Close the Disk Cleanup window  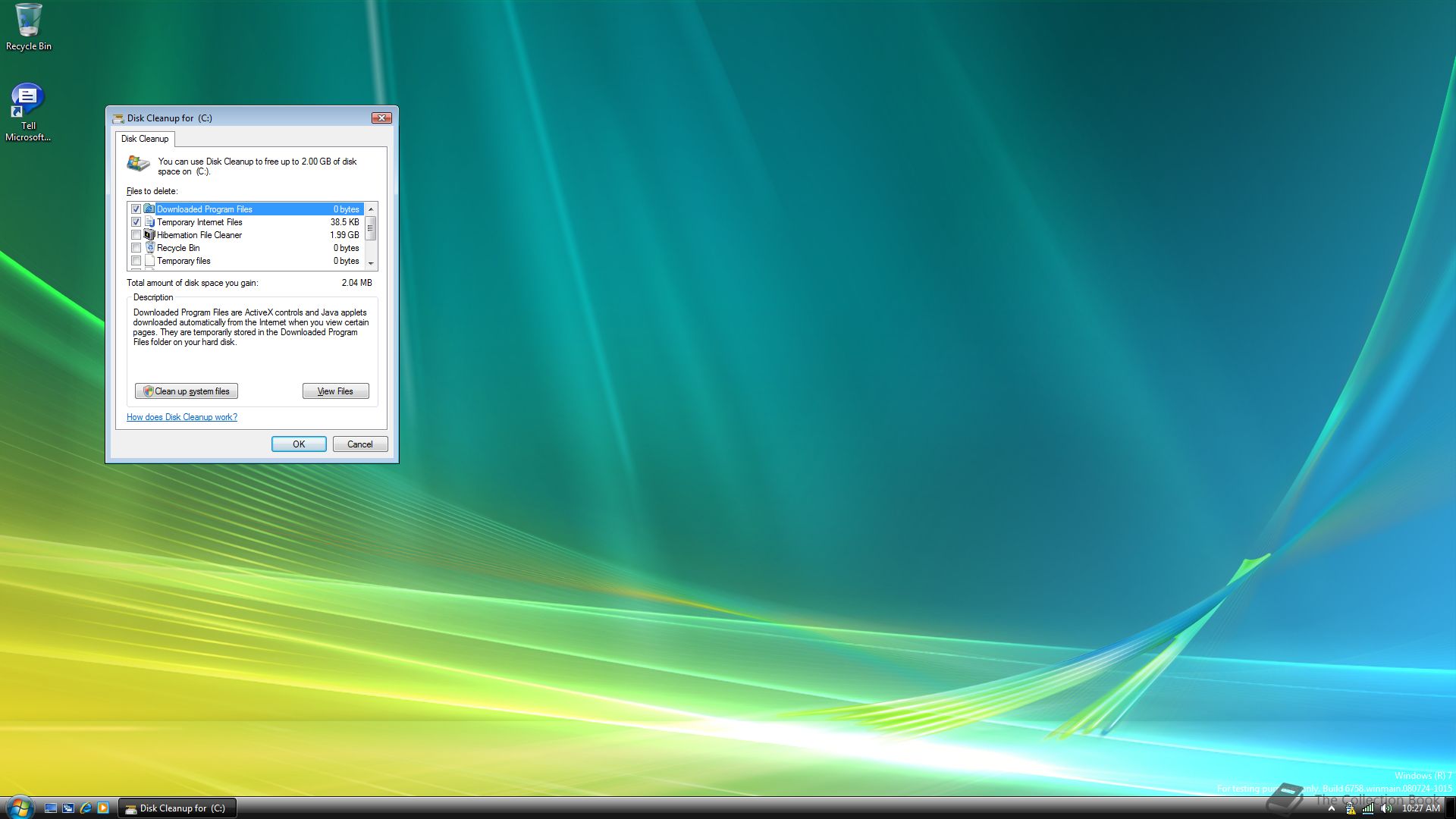(x=381, y=118)
